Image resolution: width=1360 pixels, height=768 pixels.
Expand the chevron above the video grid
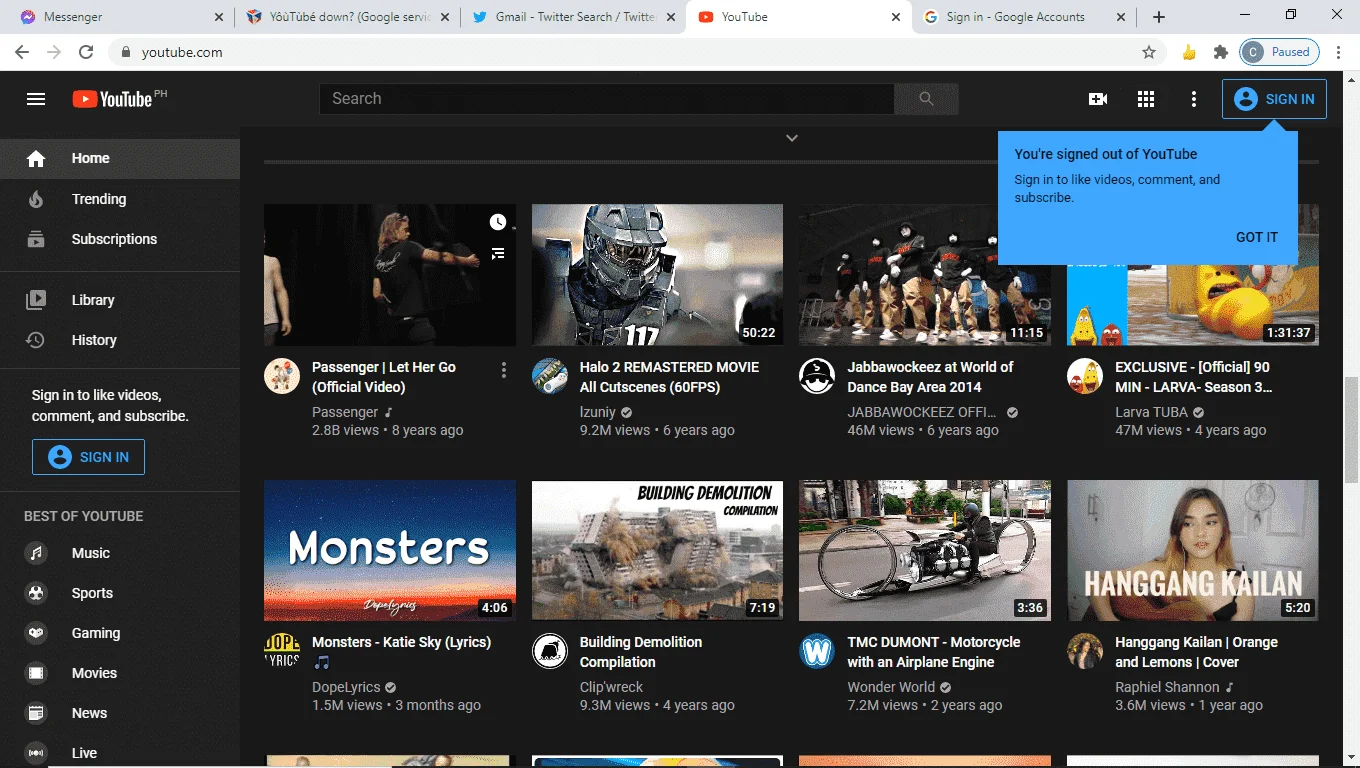click(792, 138)
